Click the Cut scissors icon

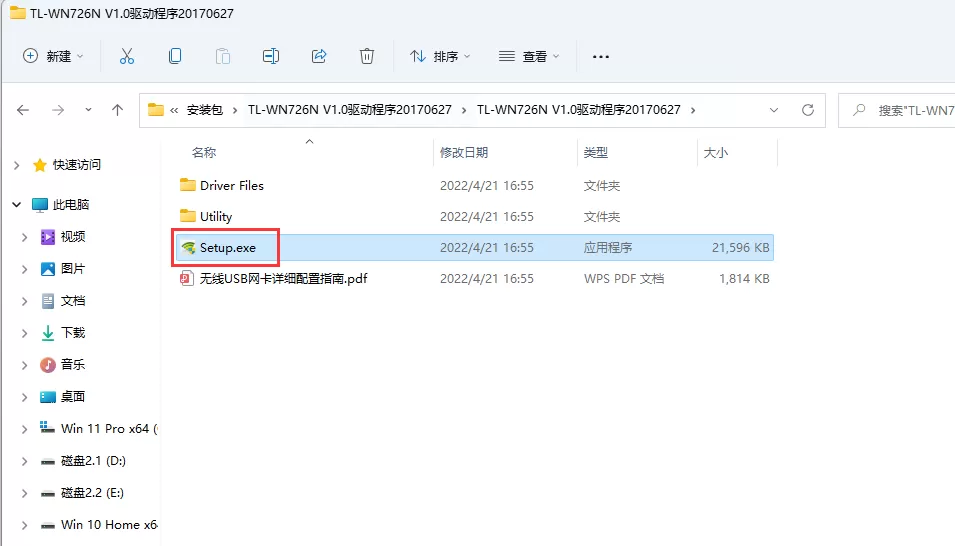(x=127, y=56)
